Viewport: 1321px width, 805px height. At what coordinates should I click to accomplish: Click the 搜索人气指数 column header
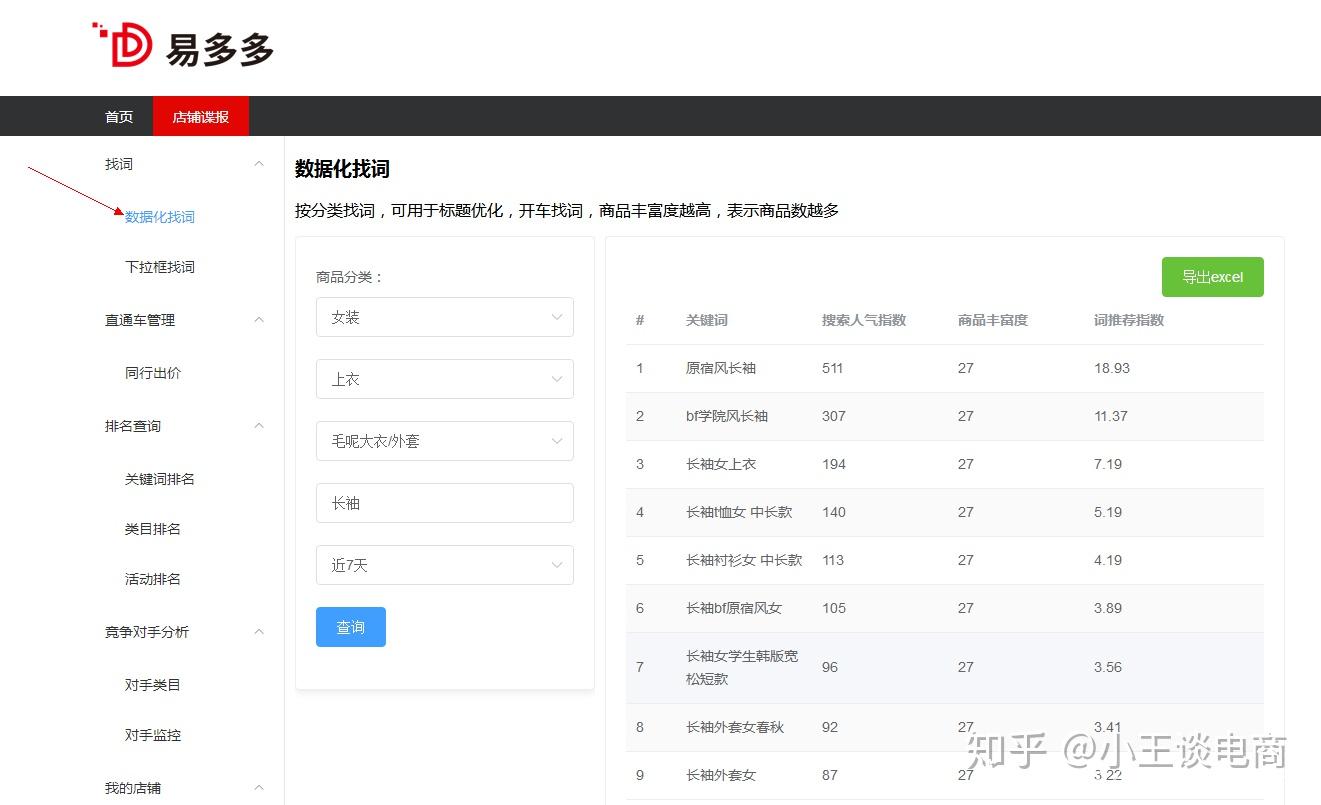864,320
